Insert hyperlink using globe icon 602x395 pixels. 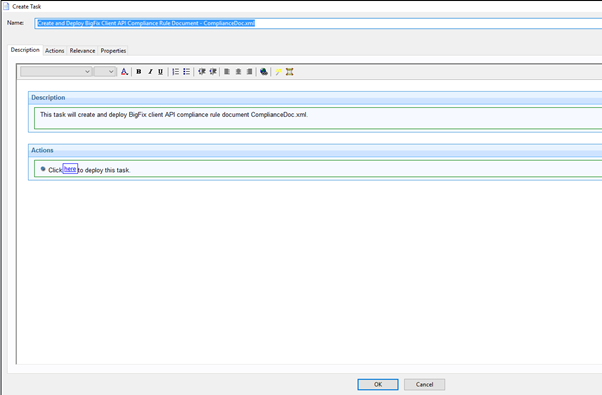click(x=264, y=72)
